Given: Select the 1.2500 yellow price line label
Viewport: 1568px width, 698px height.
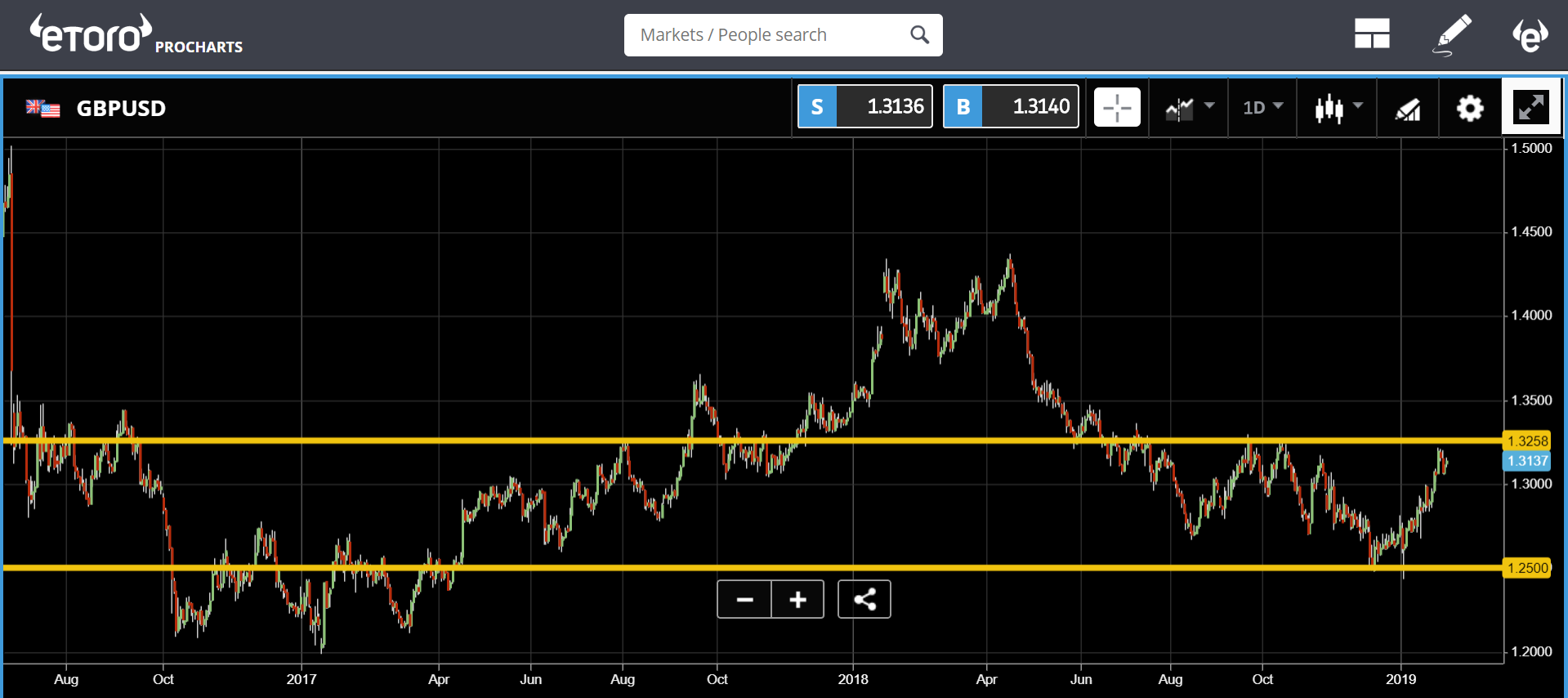Looking at the screenshot, I should click(1526, 568).
